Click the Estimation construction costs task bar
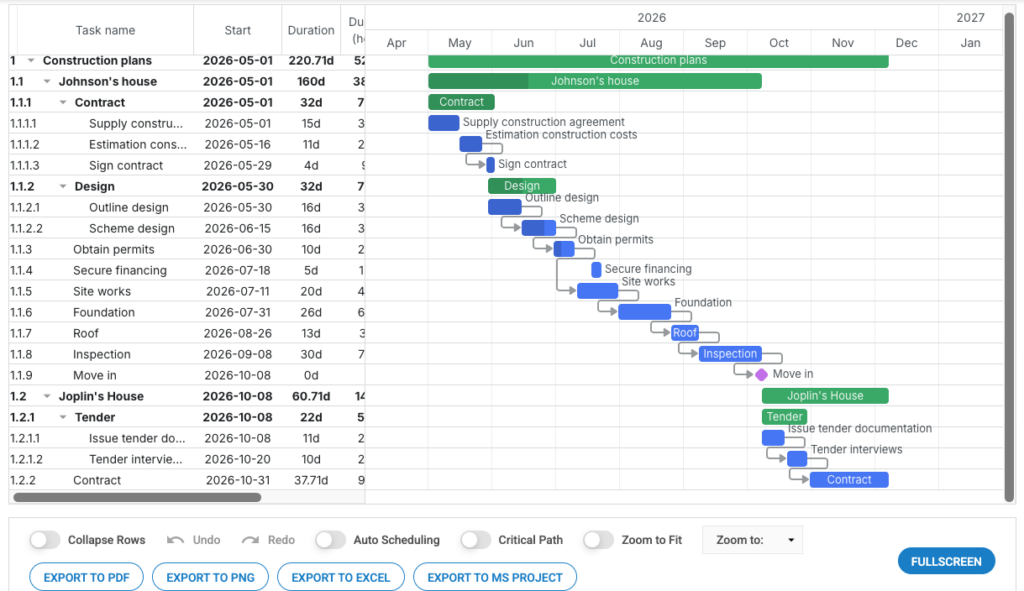 point(471,144)
